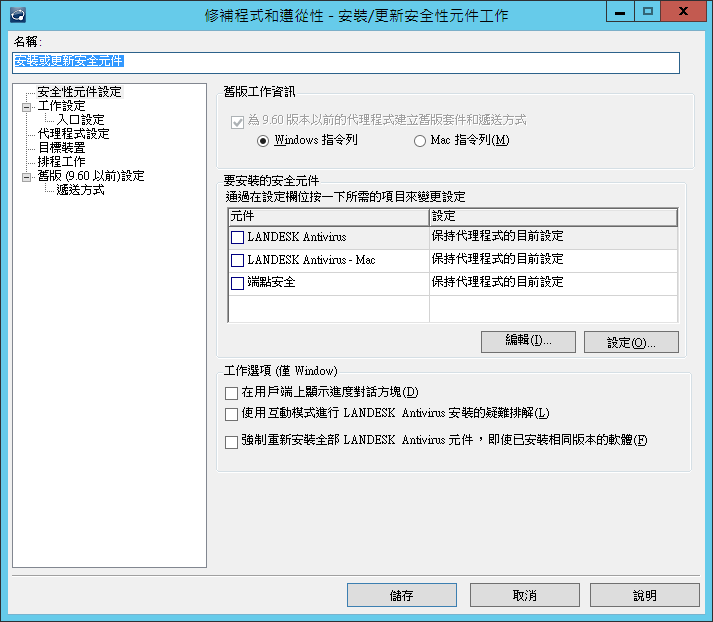This screenshot has height=622, width=713.
Task: Click setting cell for 端點安全 row
Action: 553,283
